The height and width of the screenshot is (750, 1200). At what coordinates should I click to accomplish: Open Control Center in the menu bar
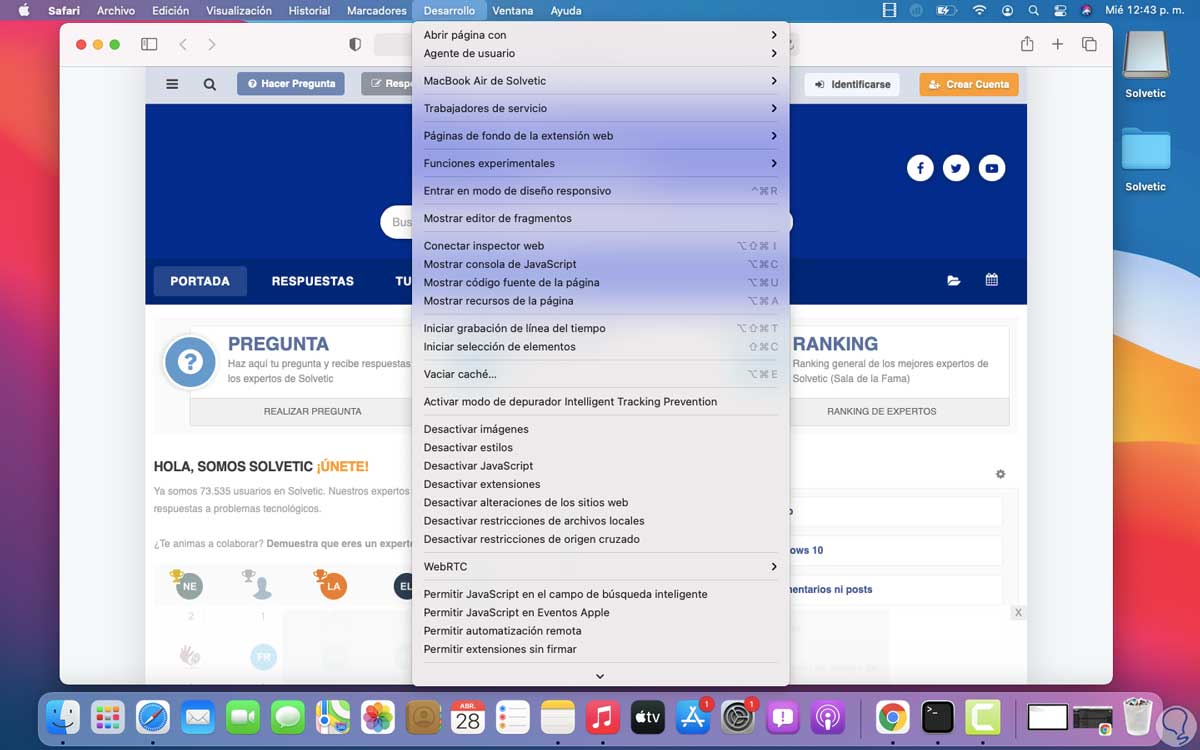pos(1061,10)
